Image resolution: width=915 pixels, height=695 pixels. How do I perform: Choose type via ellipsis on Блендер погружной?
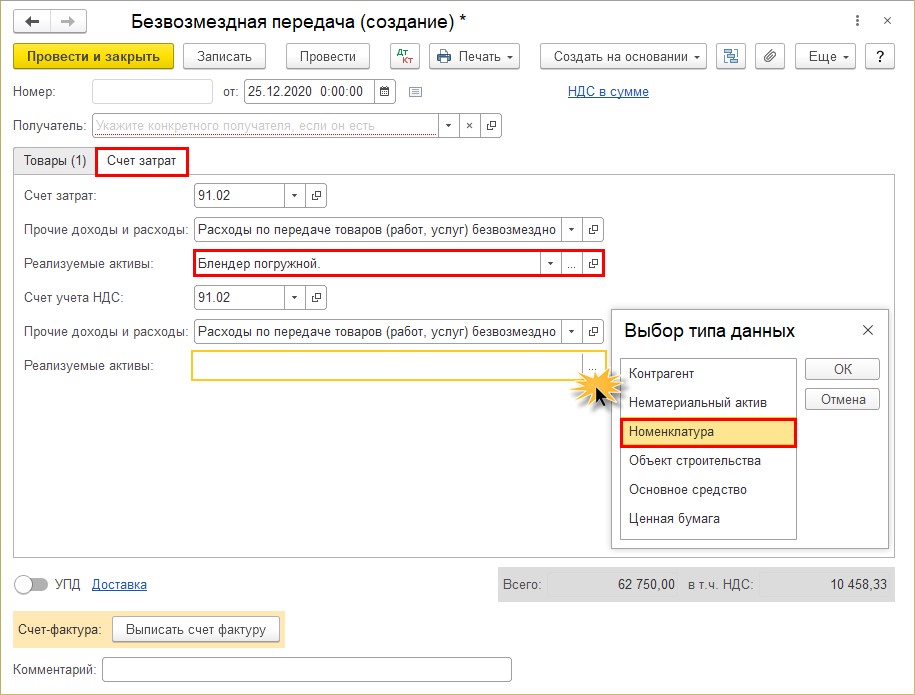tap(571, 264)
